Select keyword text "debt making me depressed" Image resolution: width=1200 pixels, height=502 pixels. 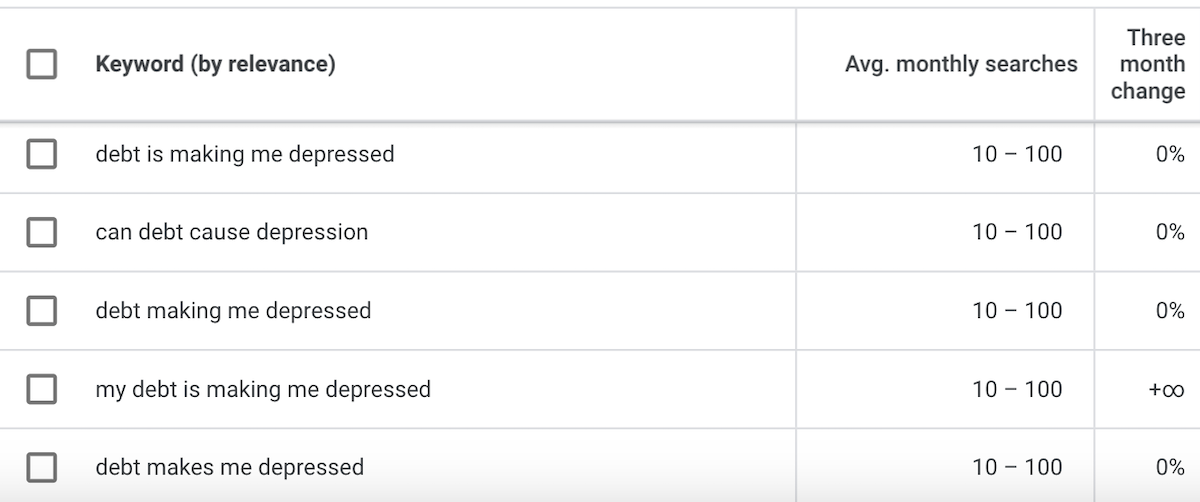coord(233,311)
